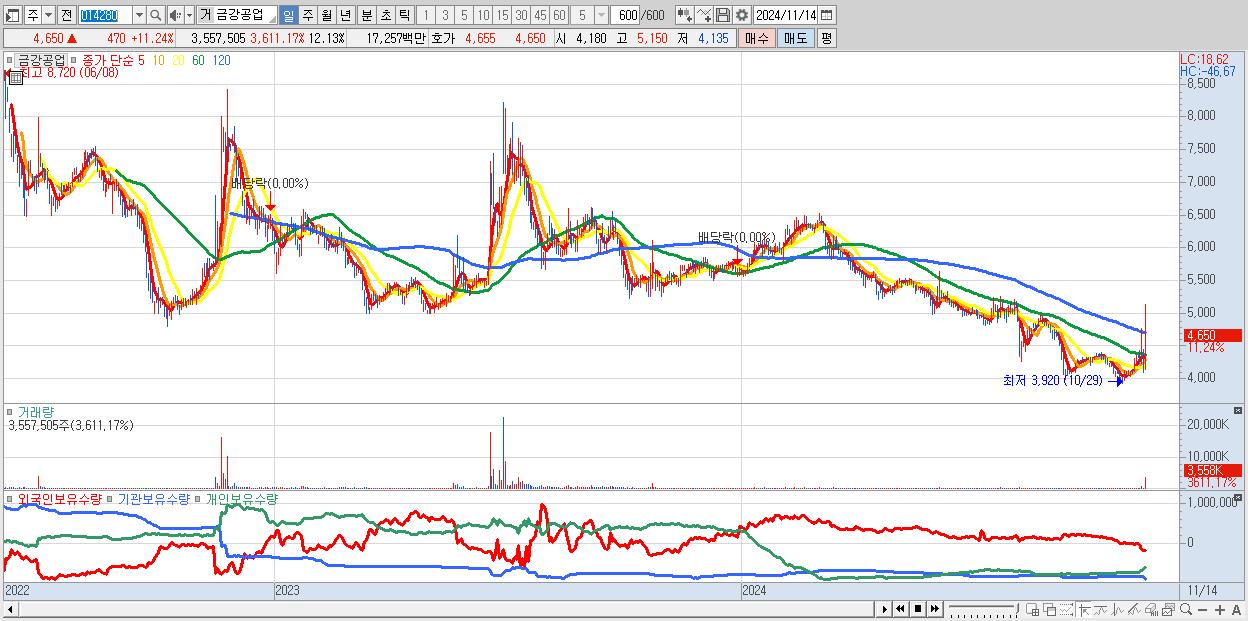This screenshot has width=1248, height=621.
Task: Click the 기관보유수량 indicator label
Action: point(152,497)
